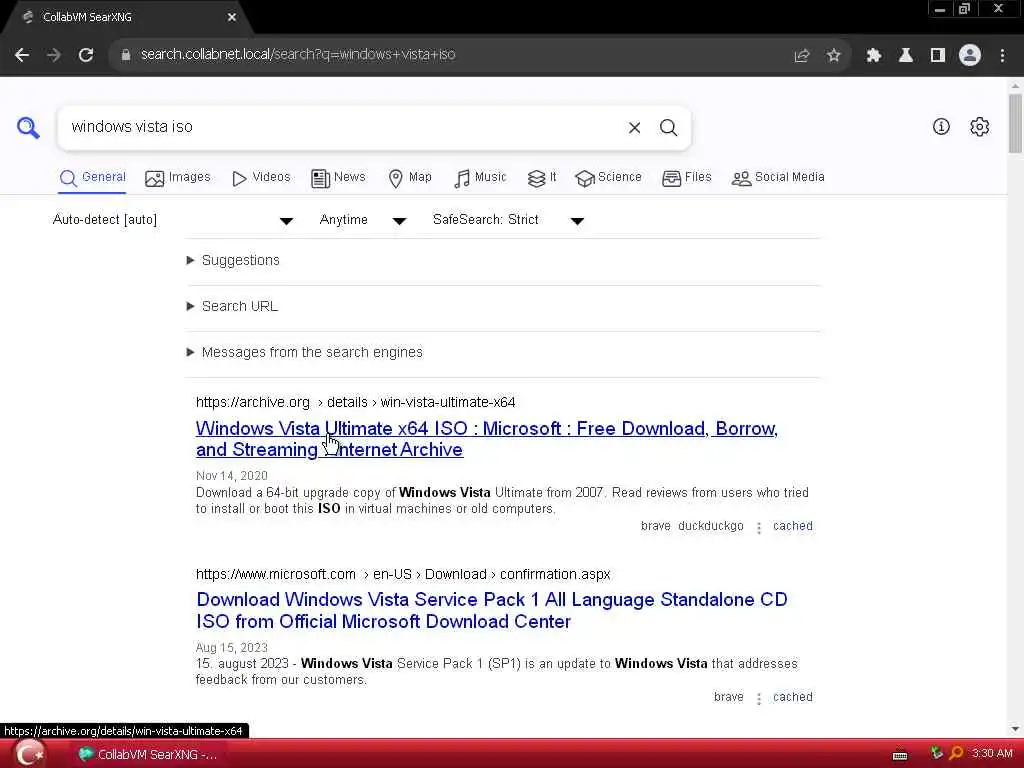Select the General category tab

pos(92,178)
